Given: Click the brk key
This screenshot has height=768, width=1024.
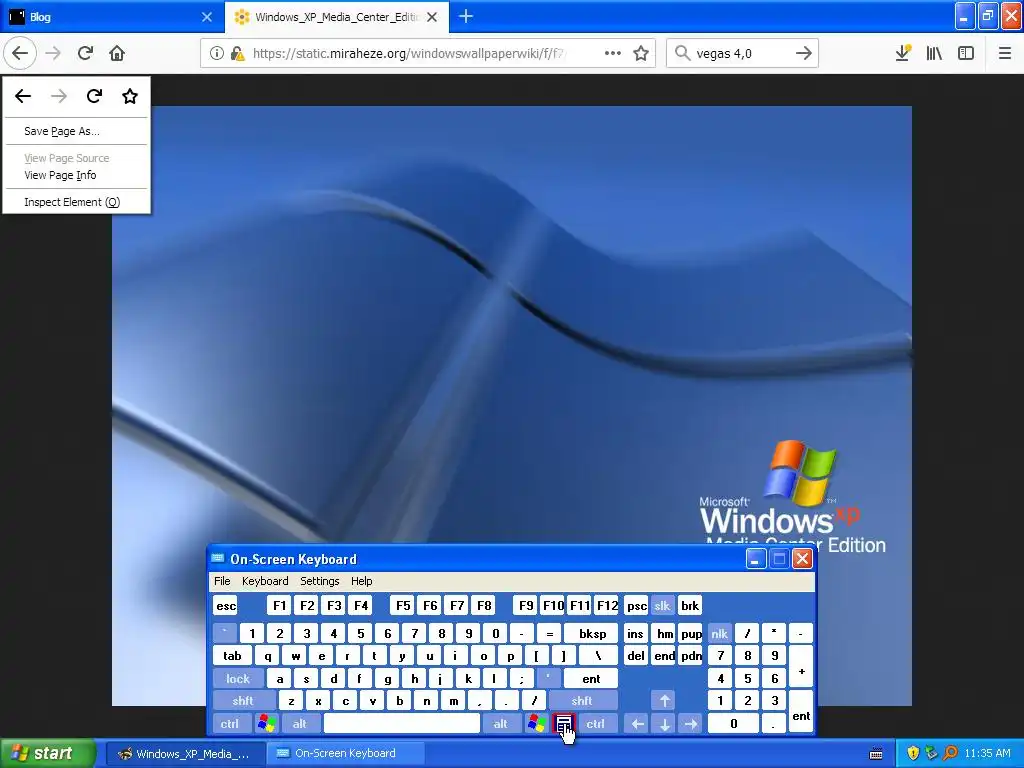Looking at the screenshot, I should (x=690, y=606).
